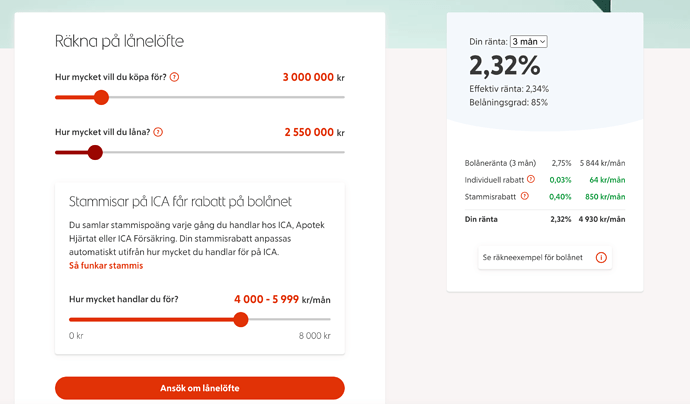Click the large 2,32% interest rate
The width and height of the screenshot is (690, 404).
pyautogui.click(x=504, y=66)
